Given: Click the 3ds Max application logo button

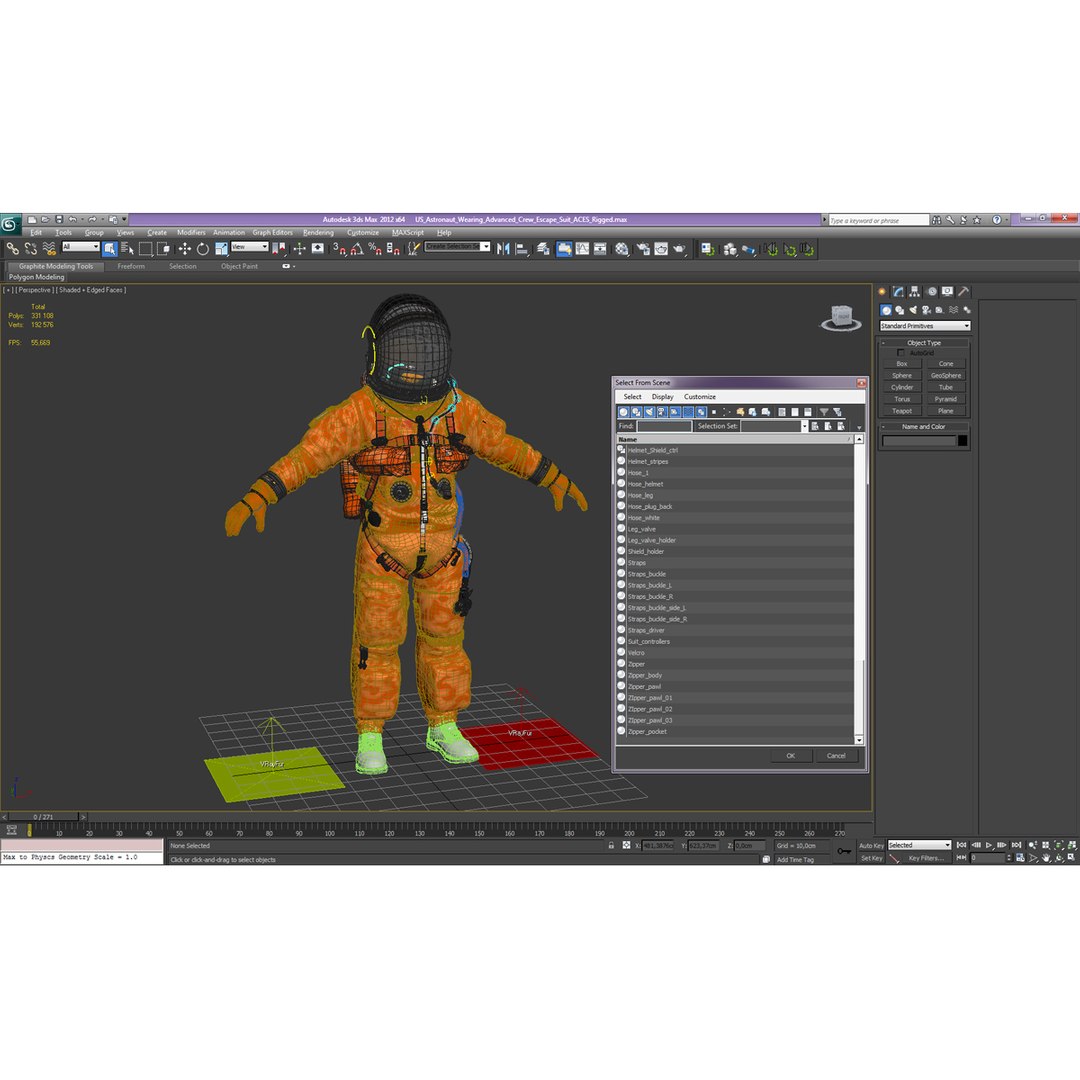Looking at the screenshot, I should click(10, 225).
